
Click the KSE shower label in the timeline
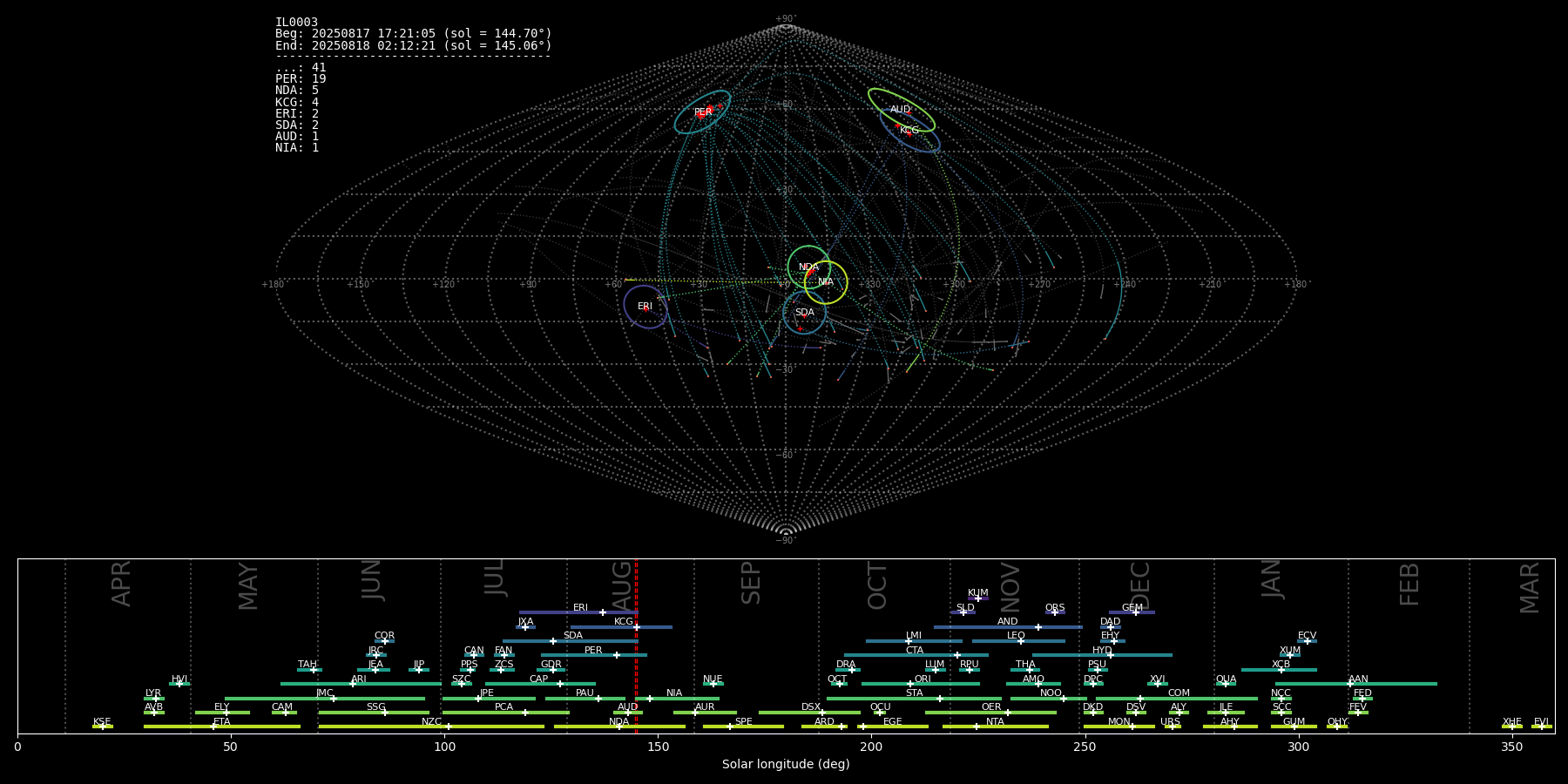(x=102, y=722)
